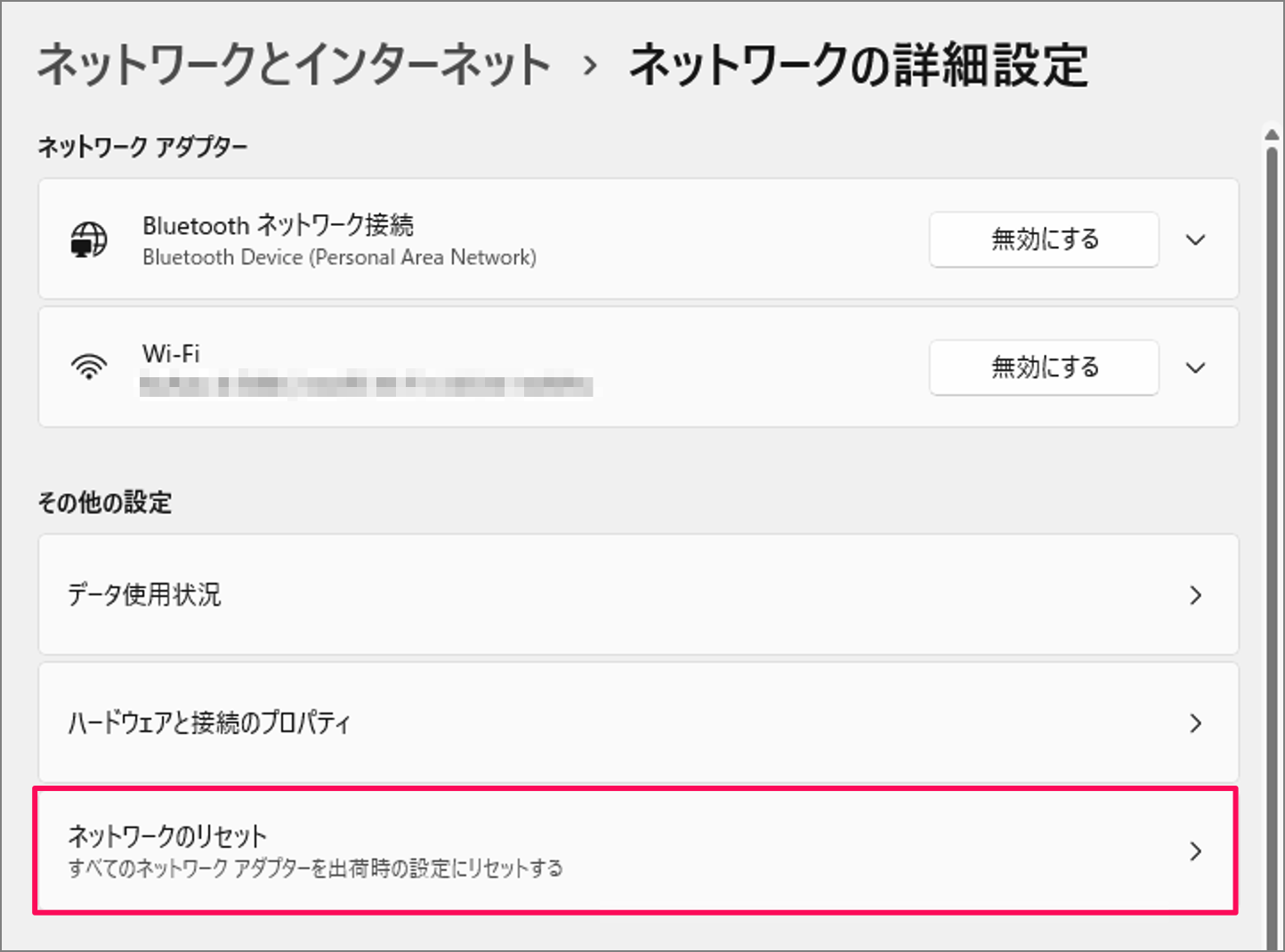1285x952 pixels.
Task: Click the arrow icon on ハードウェアと接続のプロパティ row
Action: [1195, 723]
